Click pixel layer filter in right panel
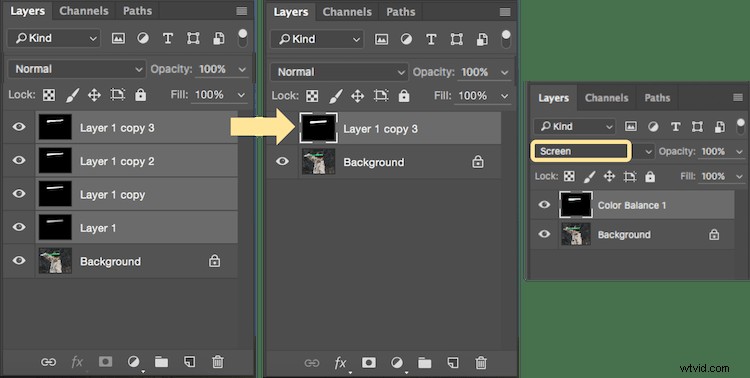Viewport: 750px width, 378px height. [631, 126]
